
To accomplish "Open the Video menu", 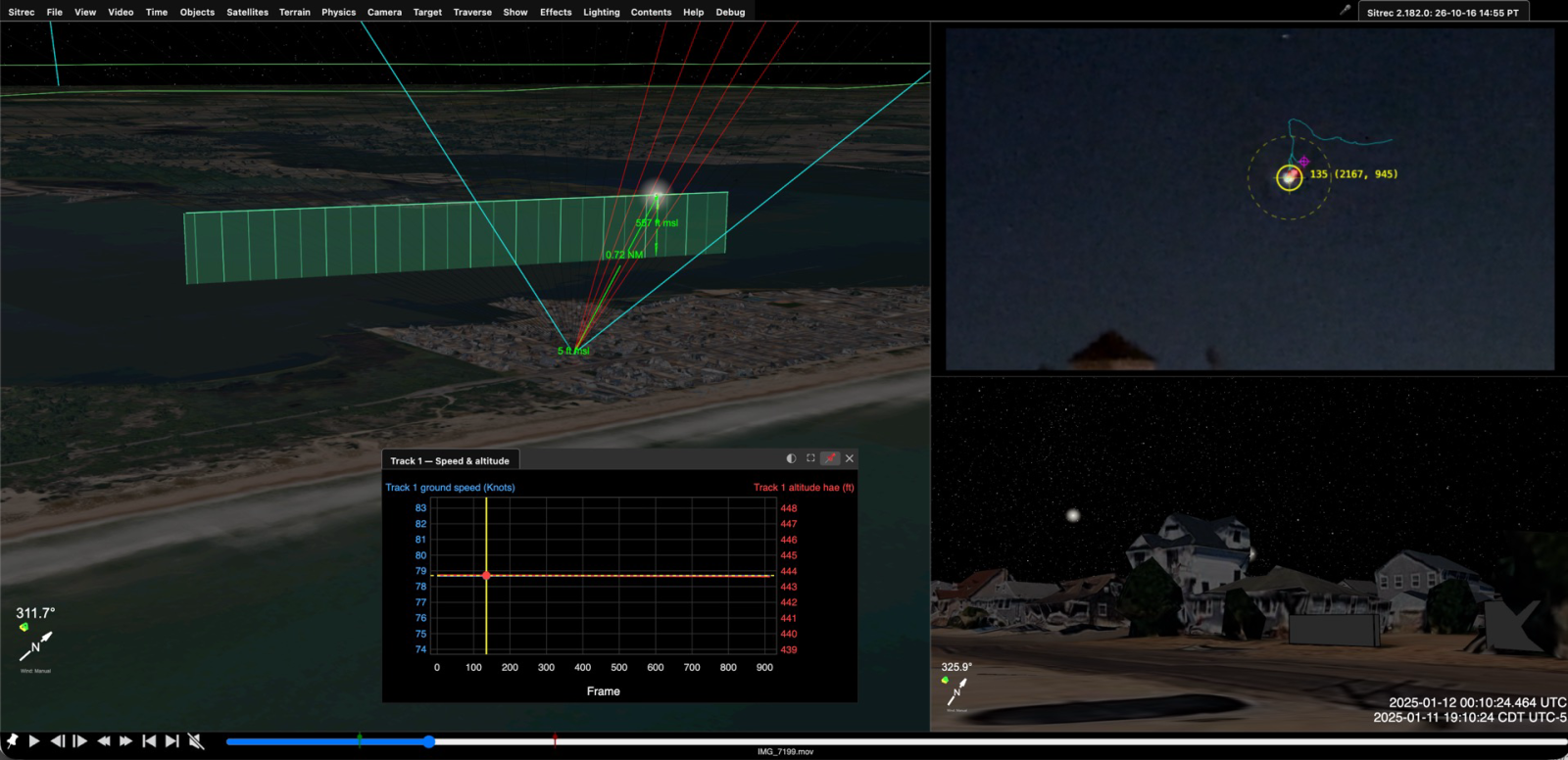I will coord(121,12).
